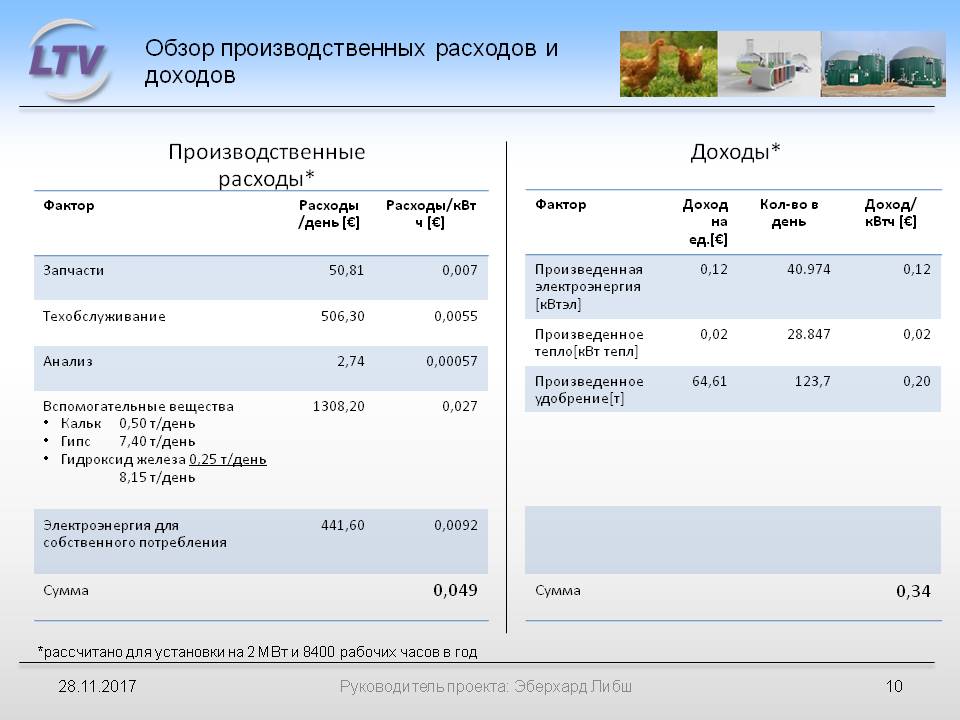This screenshot has height=720, width=960.
Task: Click 'Электроэнергия для собственного потребления' row
Action: pos(135,533)
